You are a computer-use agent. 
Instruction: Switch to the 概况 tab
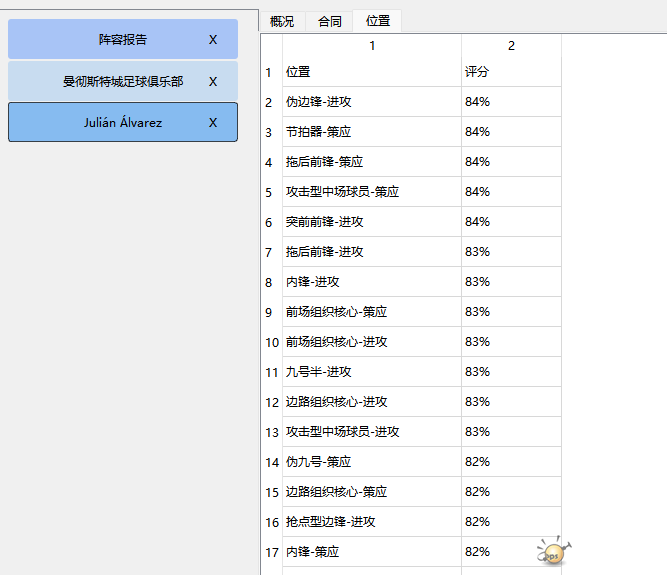point(282,21)
